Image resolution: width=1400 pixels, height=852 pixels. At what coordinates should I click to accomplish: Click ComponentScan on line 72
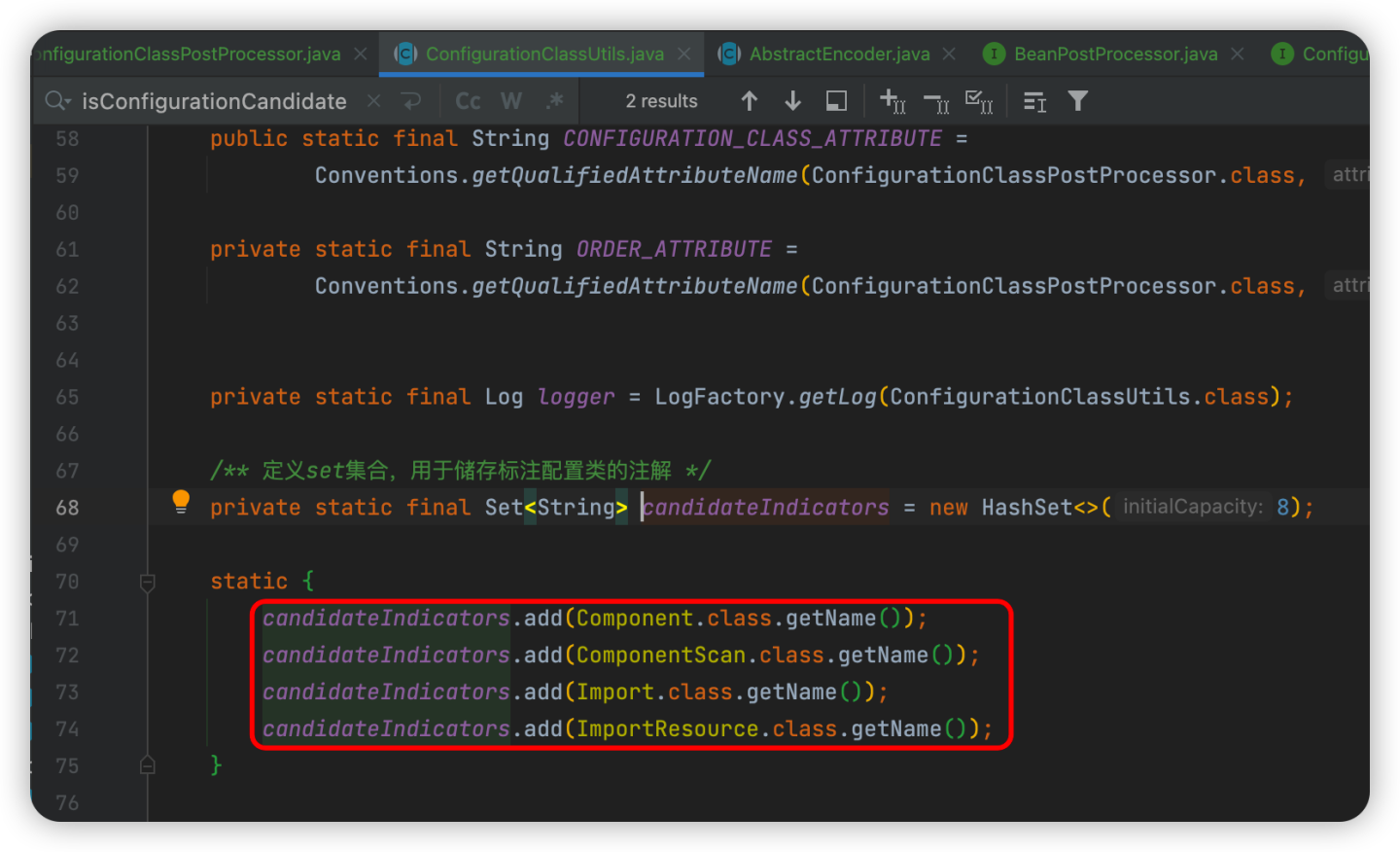coord(661,656)
